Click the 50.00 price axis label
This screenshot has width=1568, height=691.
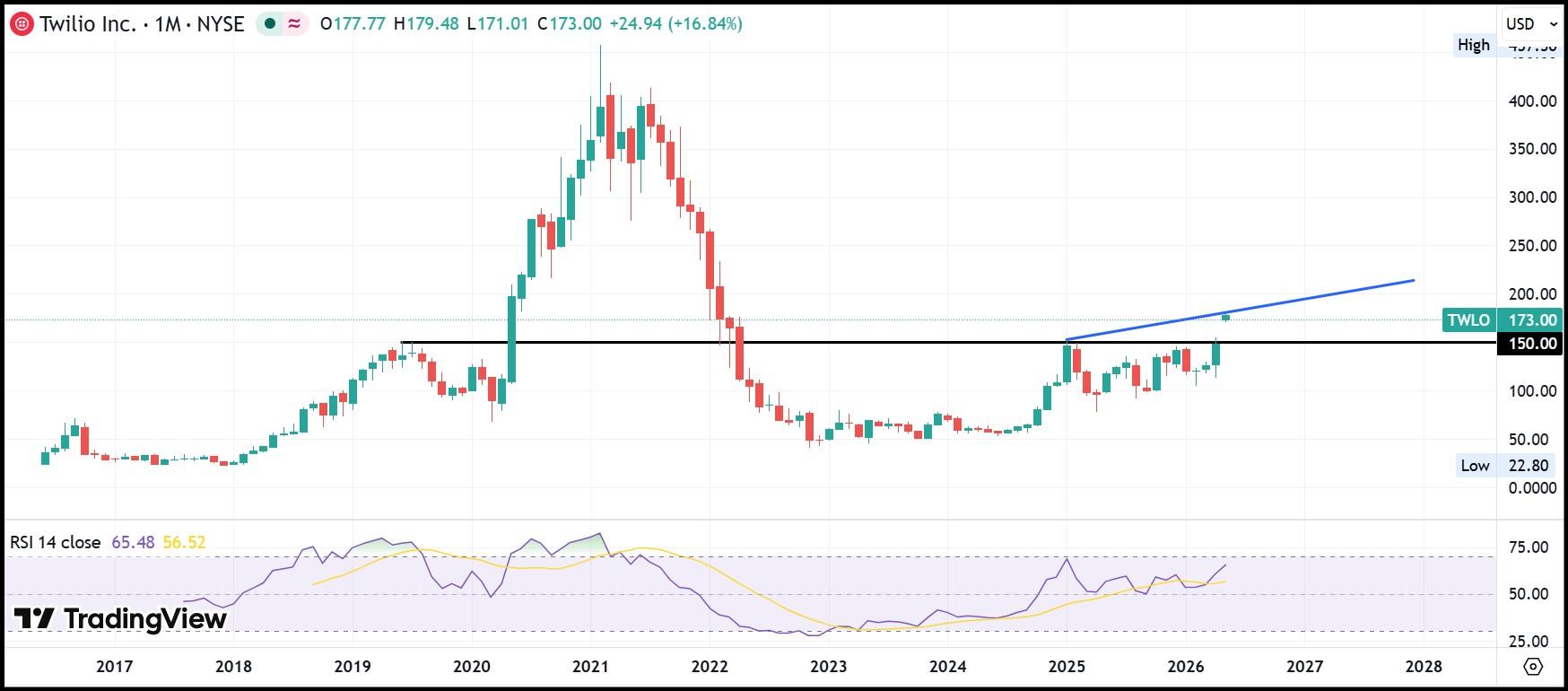click(1529, 440)
